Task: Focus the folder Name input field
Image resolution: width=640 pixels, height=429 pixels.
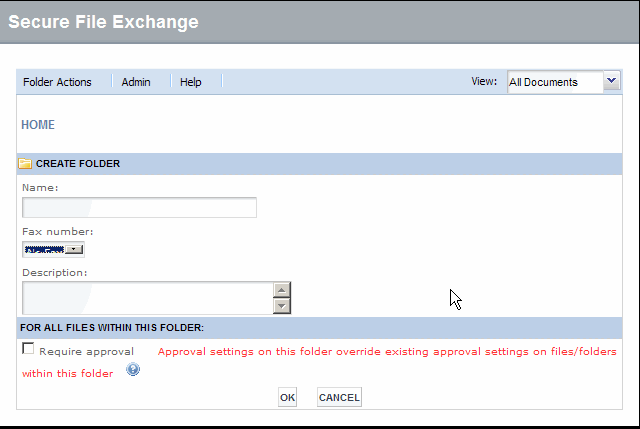Action: 139,207
